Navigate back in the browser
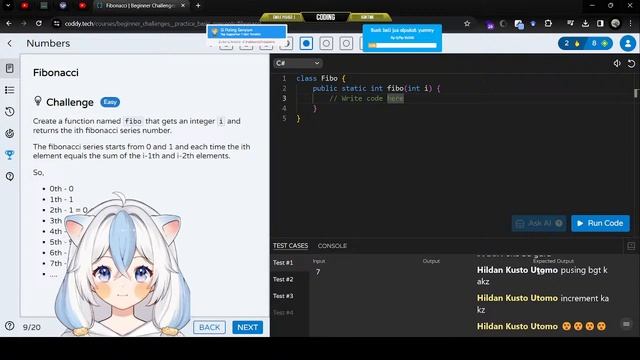This screenshot has width=640, height=360. pos(9,24)
